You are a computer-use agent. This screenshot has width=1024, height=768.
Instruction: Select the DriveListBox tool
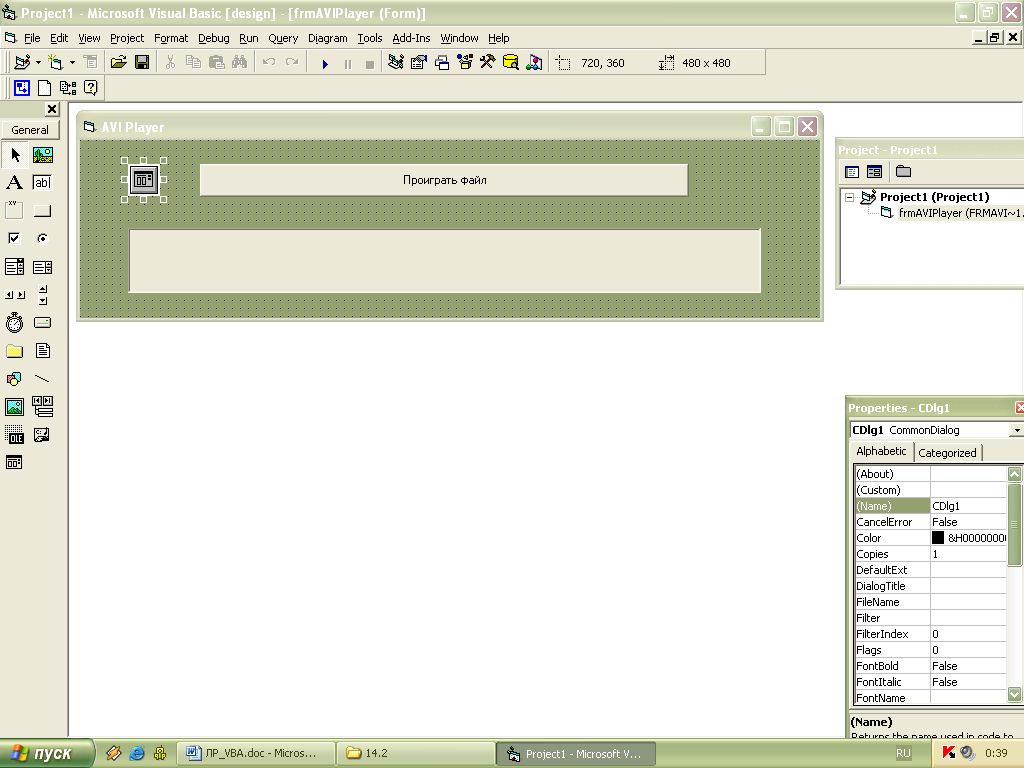tap(42, 323)
